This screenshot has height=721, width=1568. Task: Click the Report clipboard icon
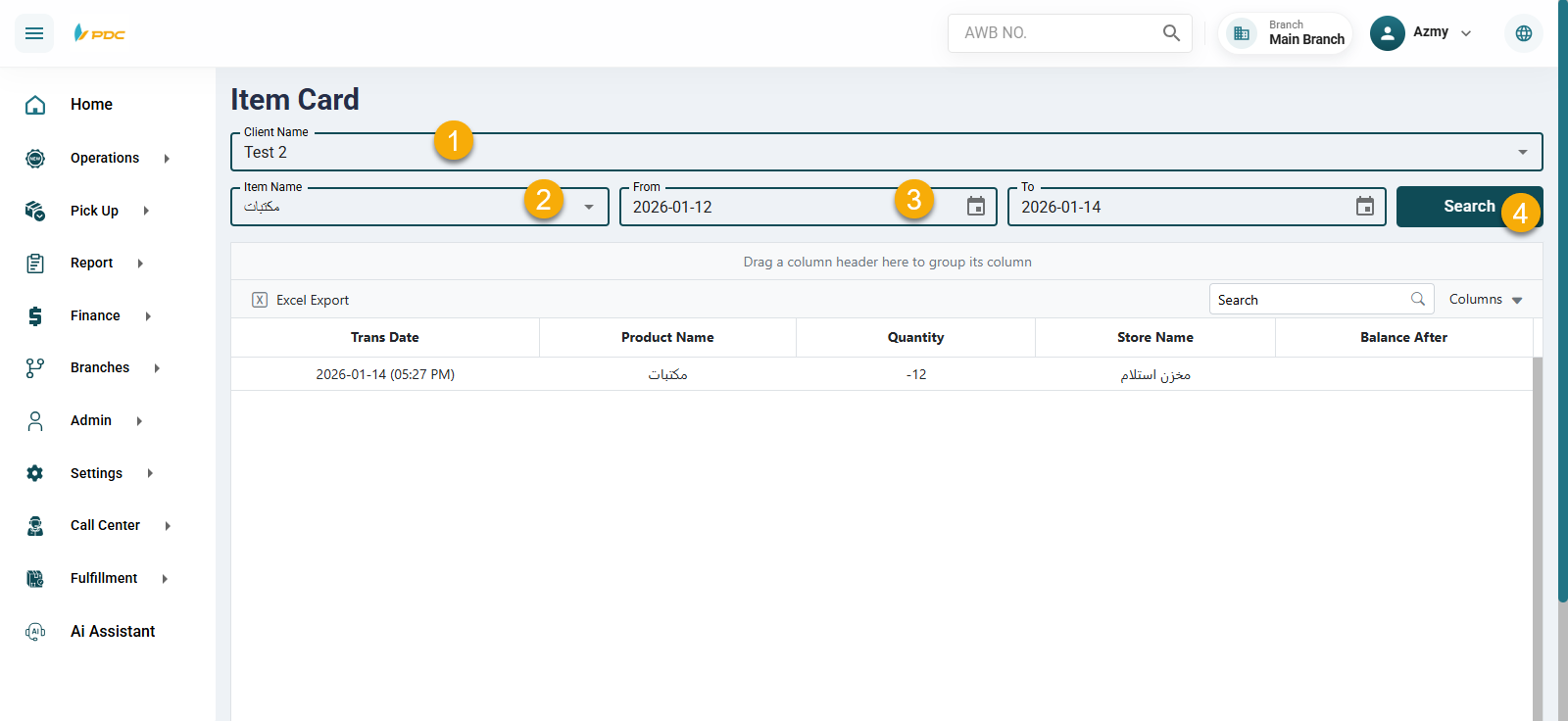coord(35,264)
